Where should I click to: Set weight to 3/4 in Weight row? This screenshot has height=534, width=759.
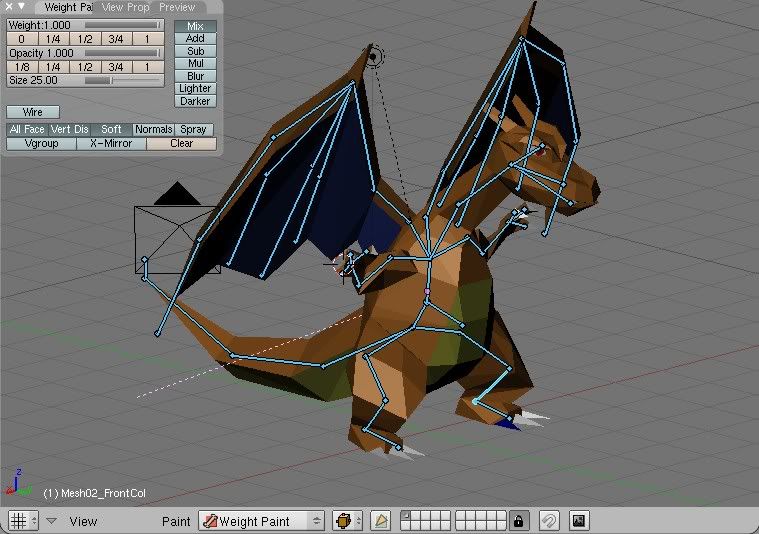point(116,39)
